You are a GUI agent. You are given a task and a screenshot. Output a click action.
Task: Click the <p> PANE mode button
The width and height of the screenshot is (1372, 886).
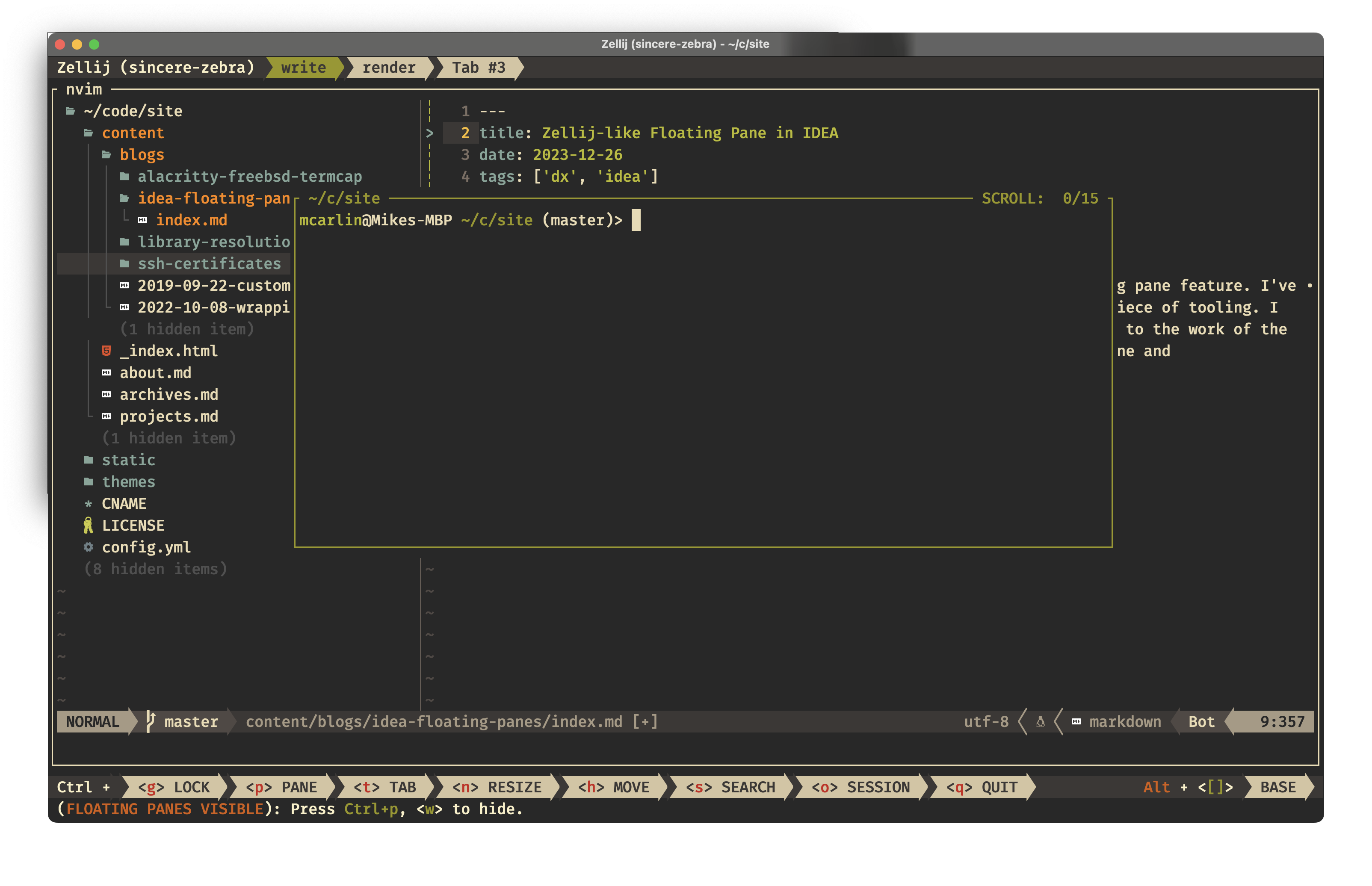coord(282,787)
